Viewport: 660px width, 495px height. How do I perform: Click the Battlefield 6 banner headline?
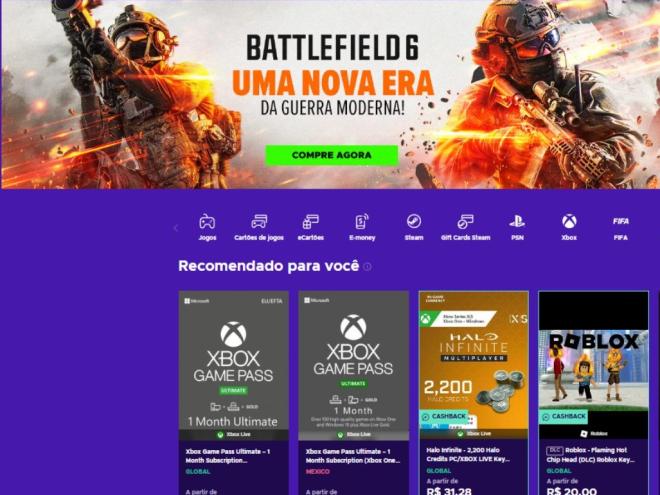pos(333,47)
